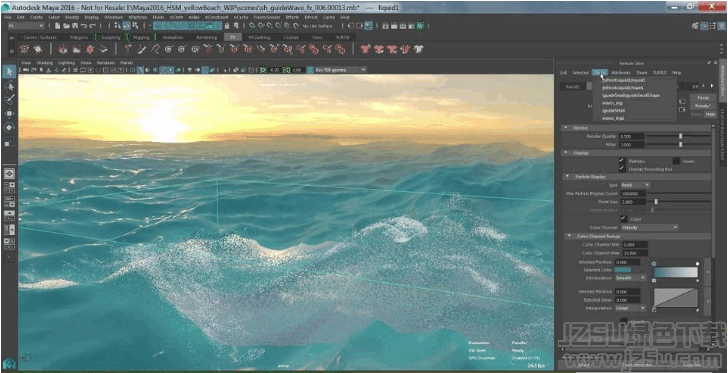The height and width of the screenshot is (373, 728).
Task: Undock the Attribute Editor panel
Action: click(709, 63)
